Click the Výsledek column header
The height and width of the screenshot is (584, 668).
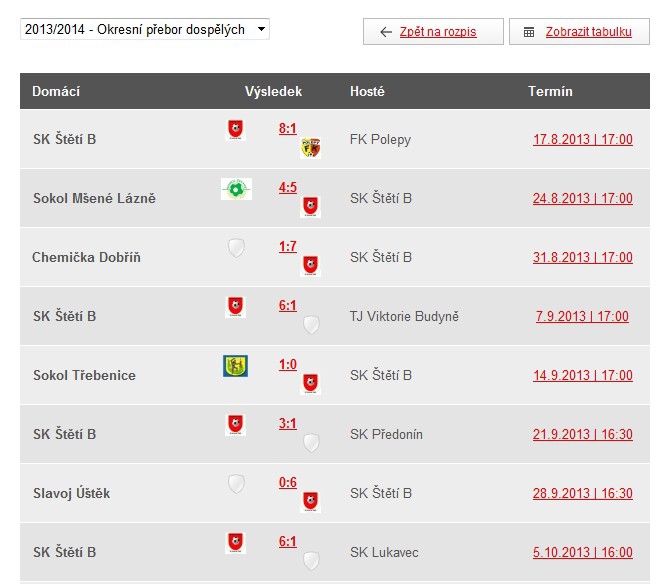pos(273,91)
